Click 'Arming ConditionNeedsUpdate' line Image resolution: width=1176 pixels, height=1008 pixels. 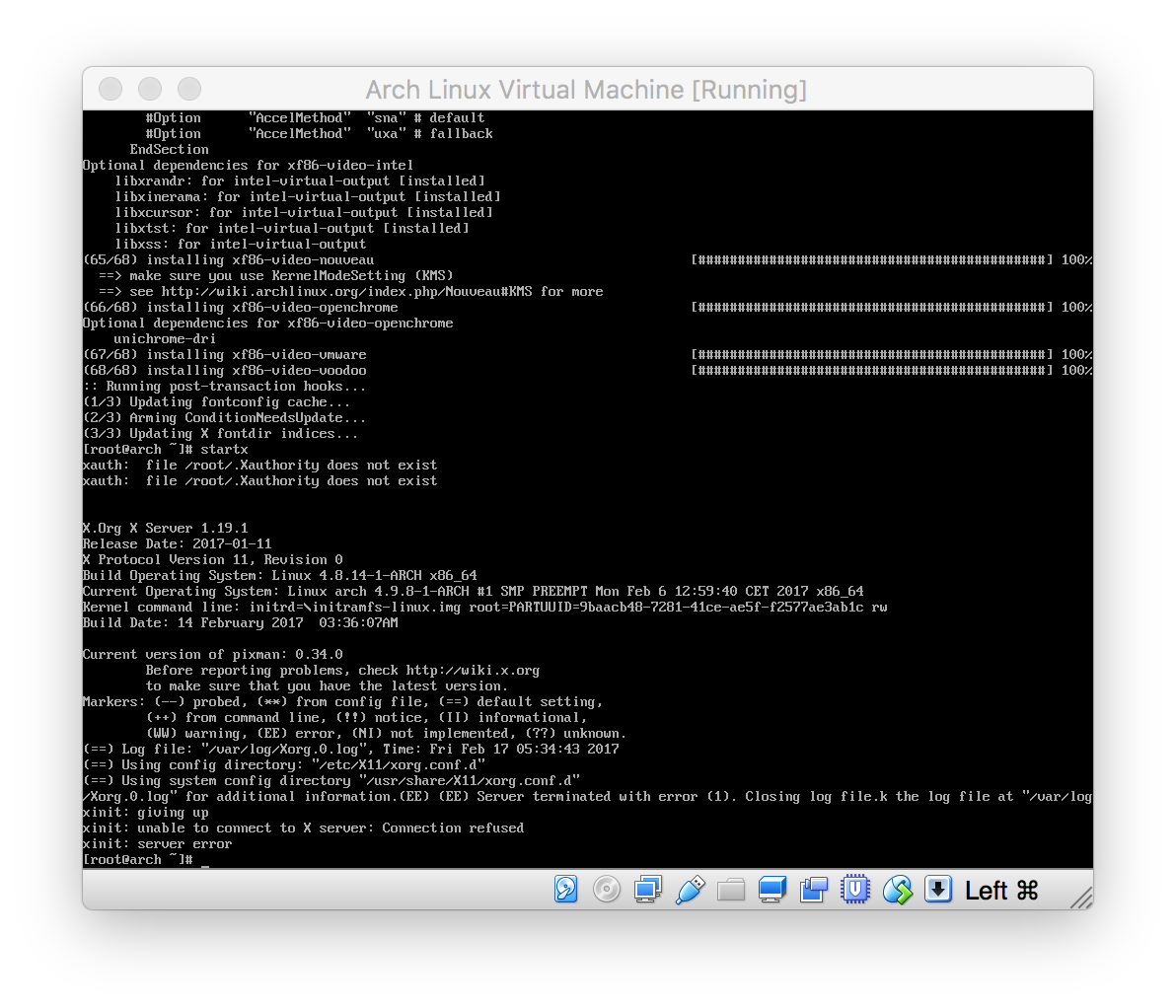tap(224, 418)
